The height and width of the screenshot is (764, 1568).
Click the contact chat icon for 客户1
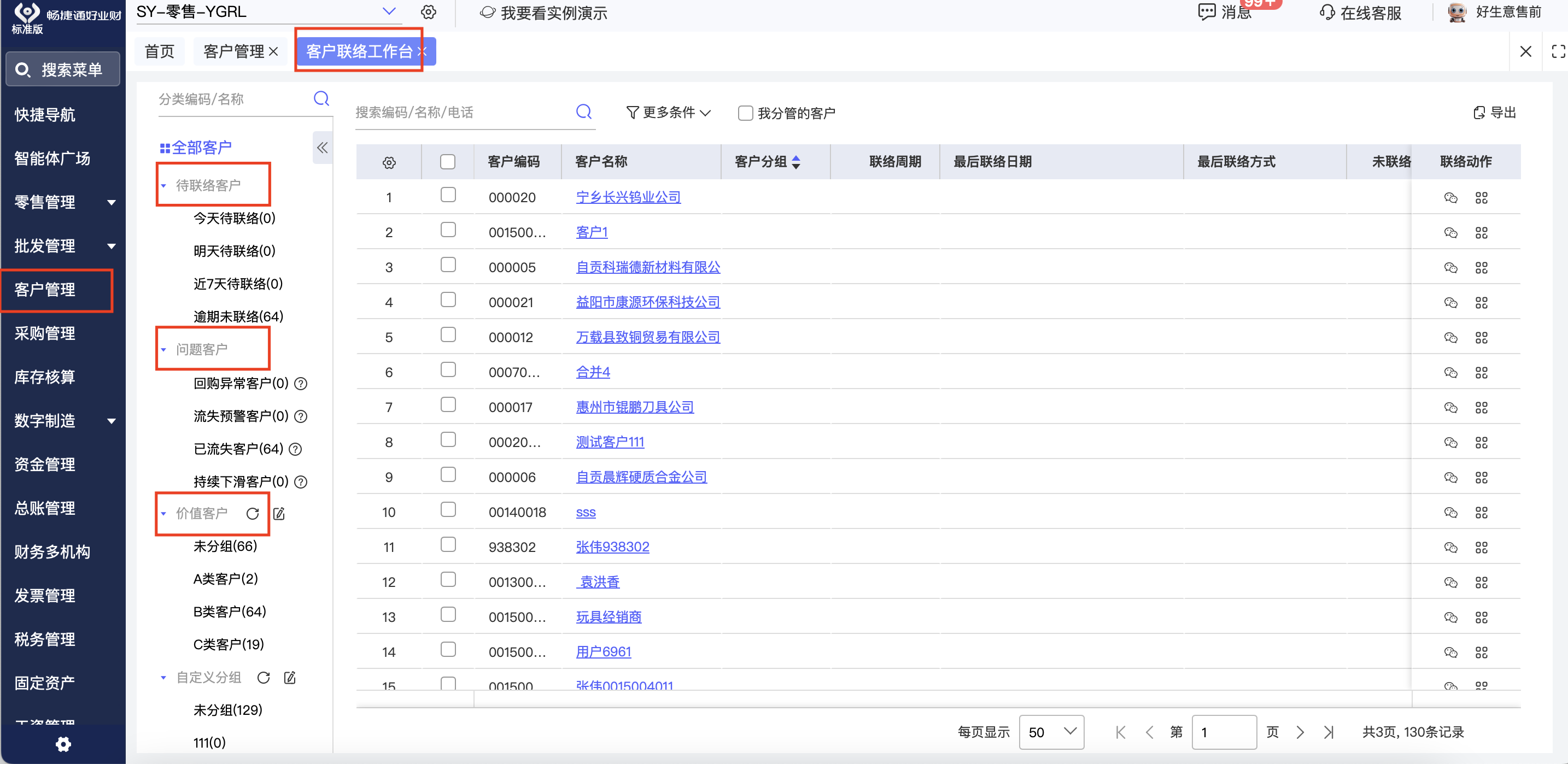tap(1450, 233)
